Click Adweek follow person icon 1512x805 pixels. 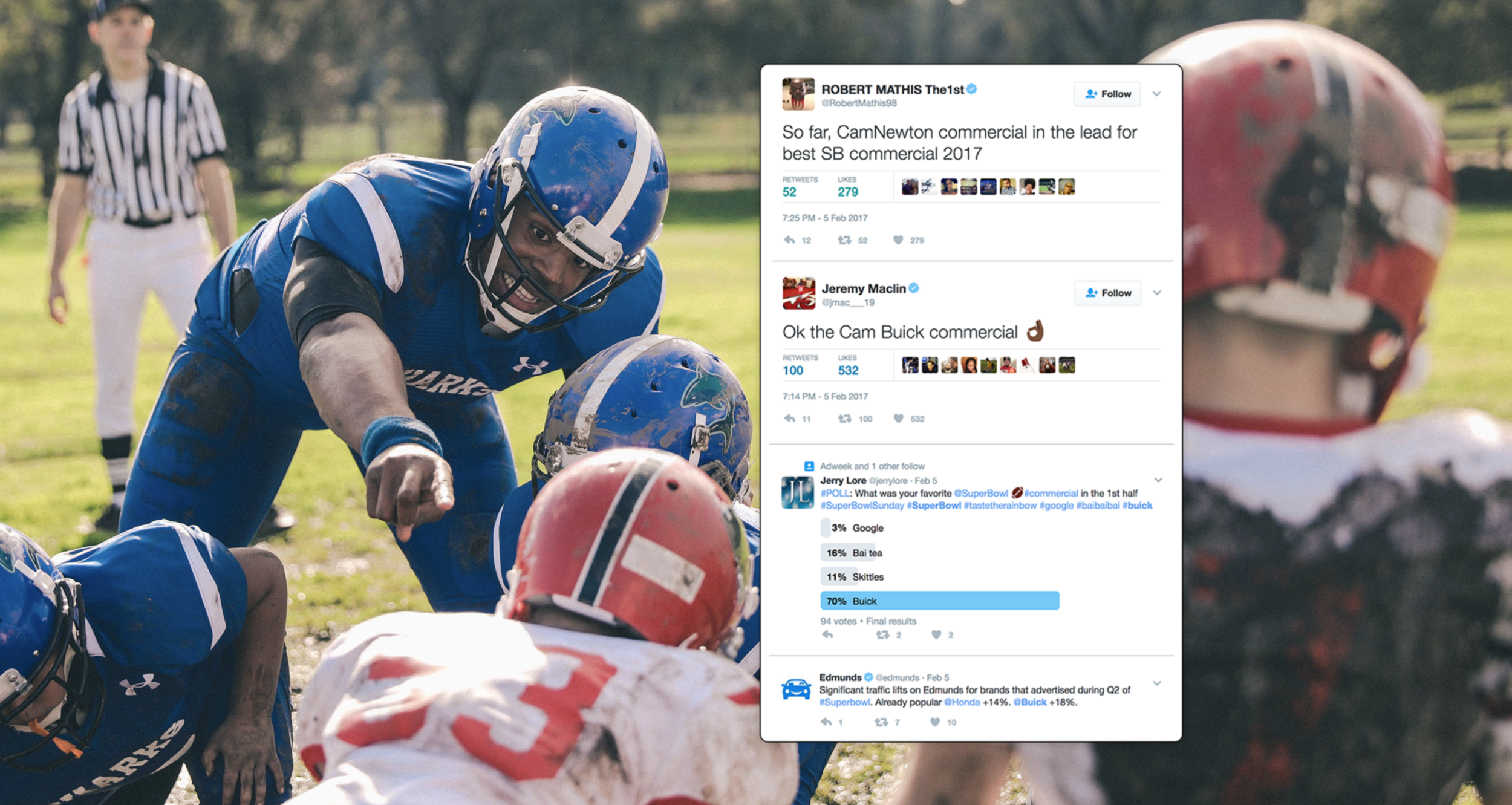[x=809, y=466]
